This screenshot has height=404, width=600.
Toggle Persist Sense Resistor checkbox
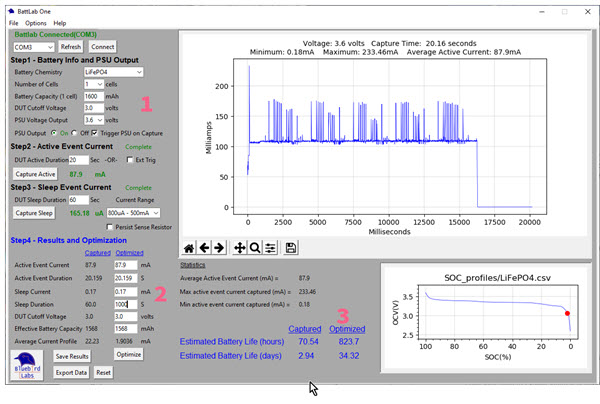pos(110,227)
